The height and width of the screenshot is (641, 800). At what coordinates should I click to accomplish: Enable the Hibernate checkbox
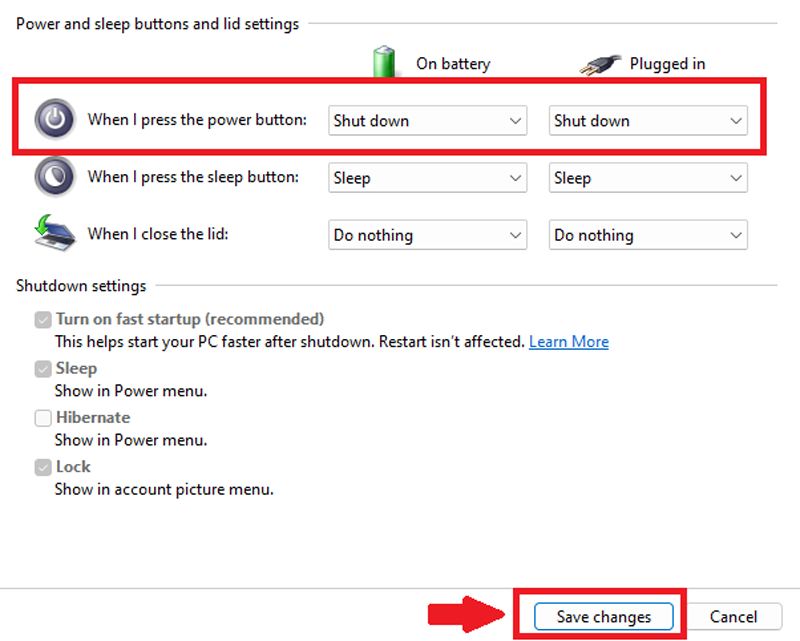tap(43, 418)
